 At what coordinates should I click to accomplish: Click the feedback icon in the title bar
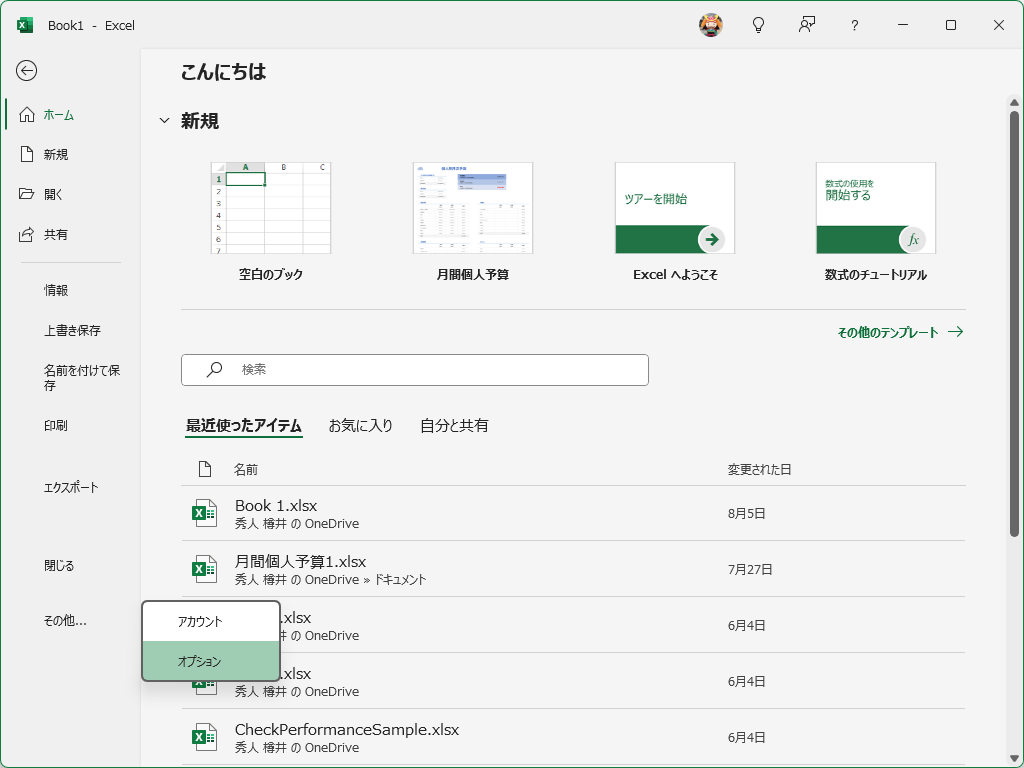click(x=806, y=25)
